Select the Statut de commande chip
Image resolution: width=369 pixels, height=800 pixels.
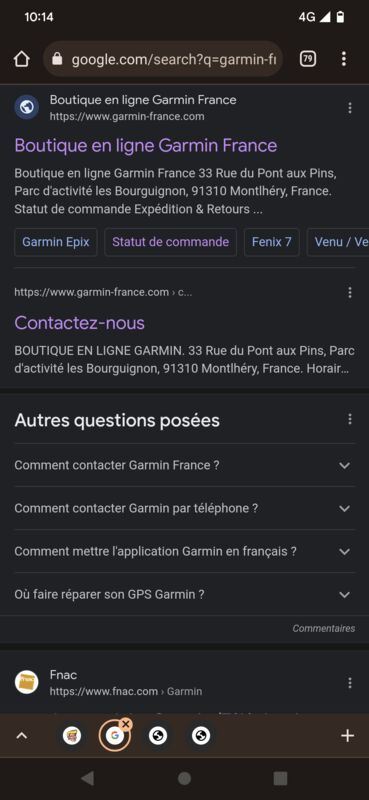170,242
